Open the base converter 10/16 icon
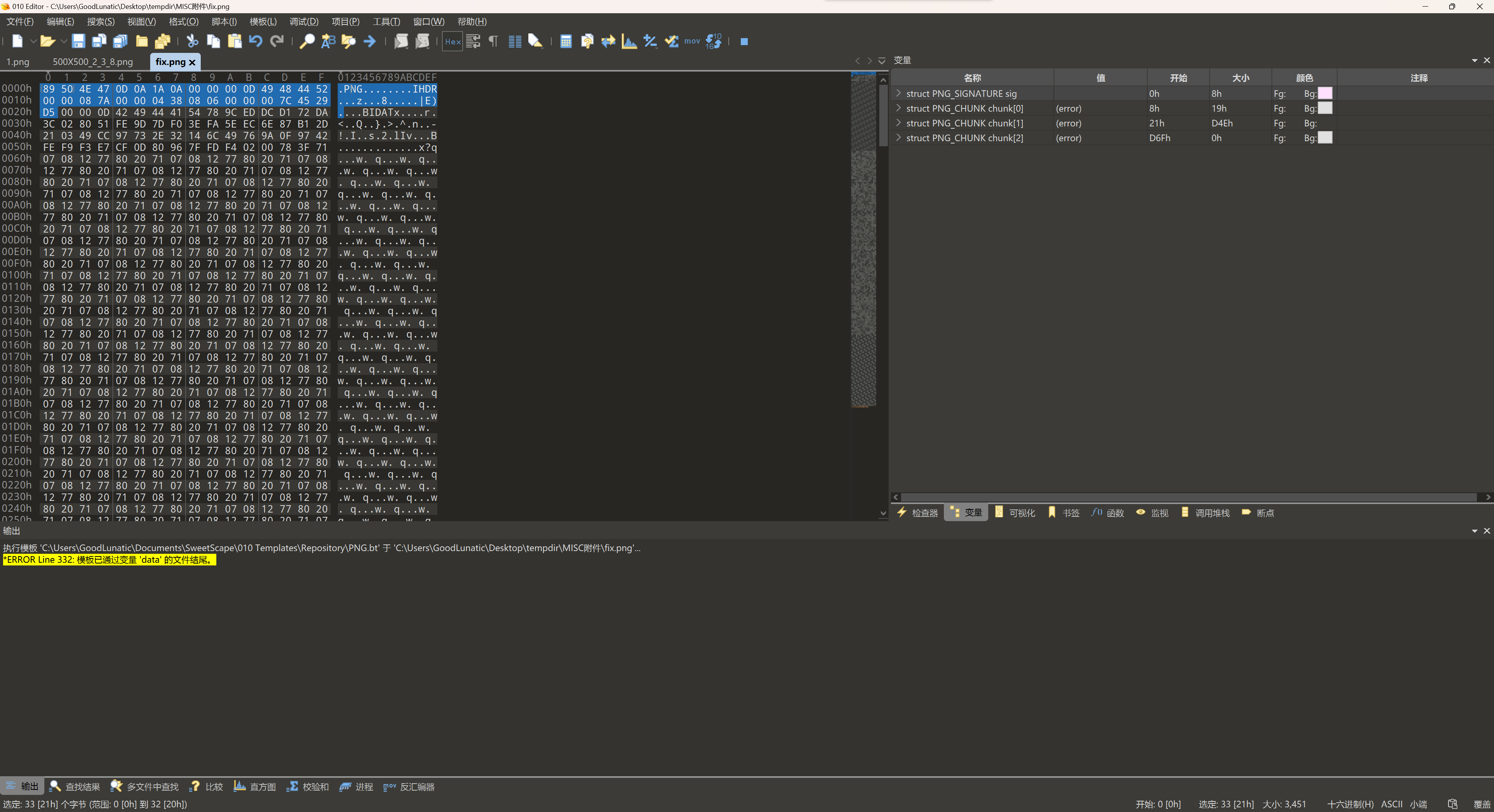 (714, 41)
